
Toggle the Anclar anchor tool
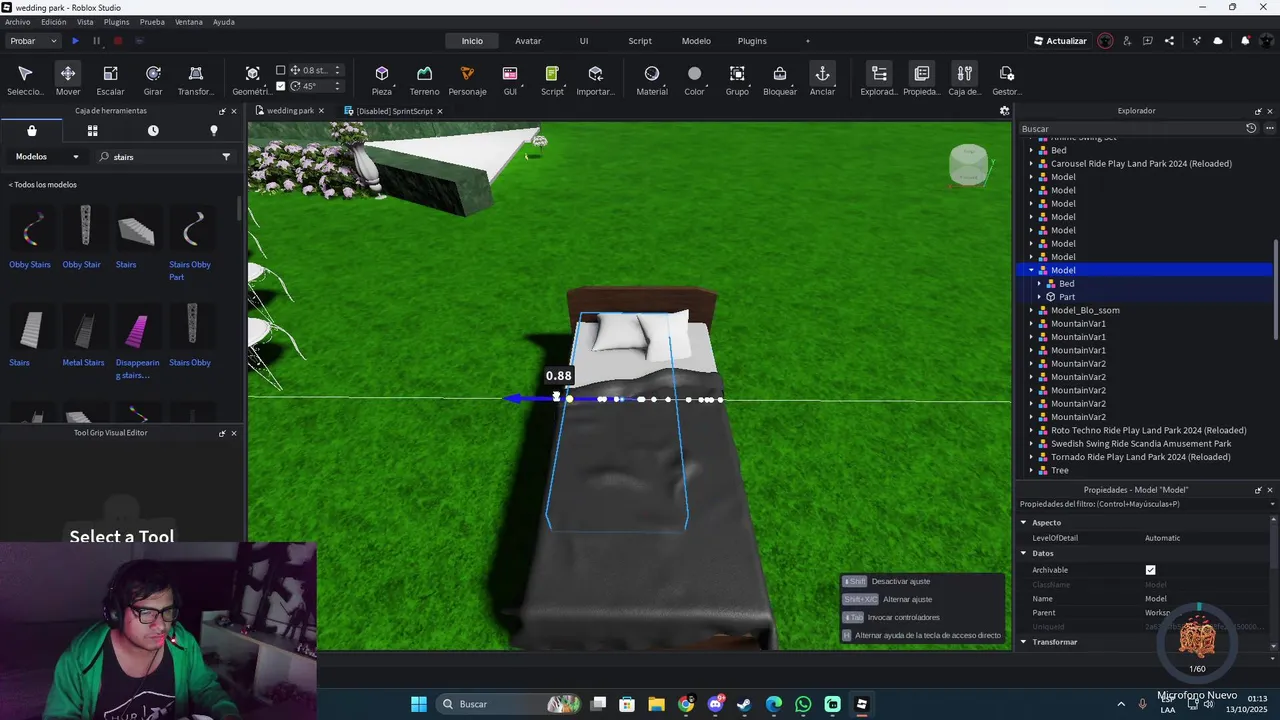[822, 80]
